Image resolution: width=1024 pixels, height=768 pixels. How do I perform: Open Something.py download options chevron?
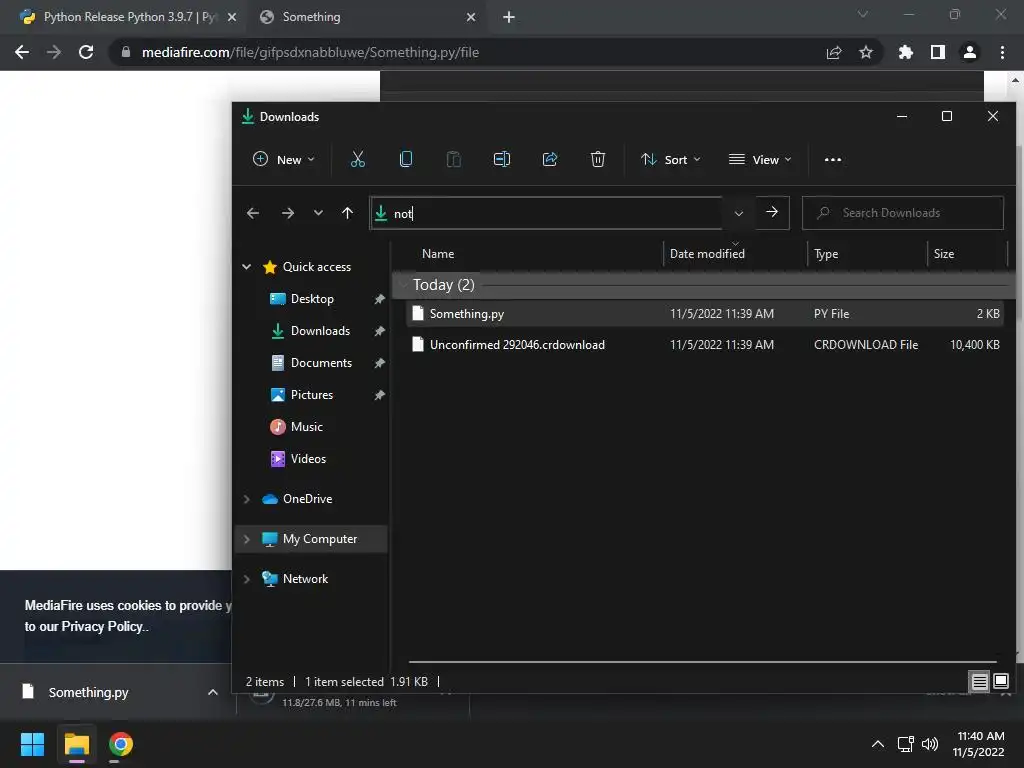212,692
